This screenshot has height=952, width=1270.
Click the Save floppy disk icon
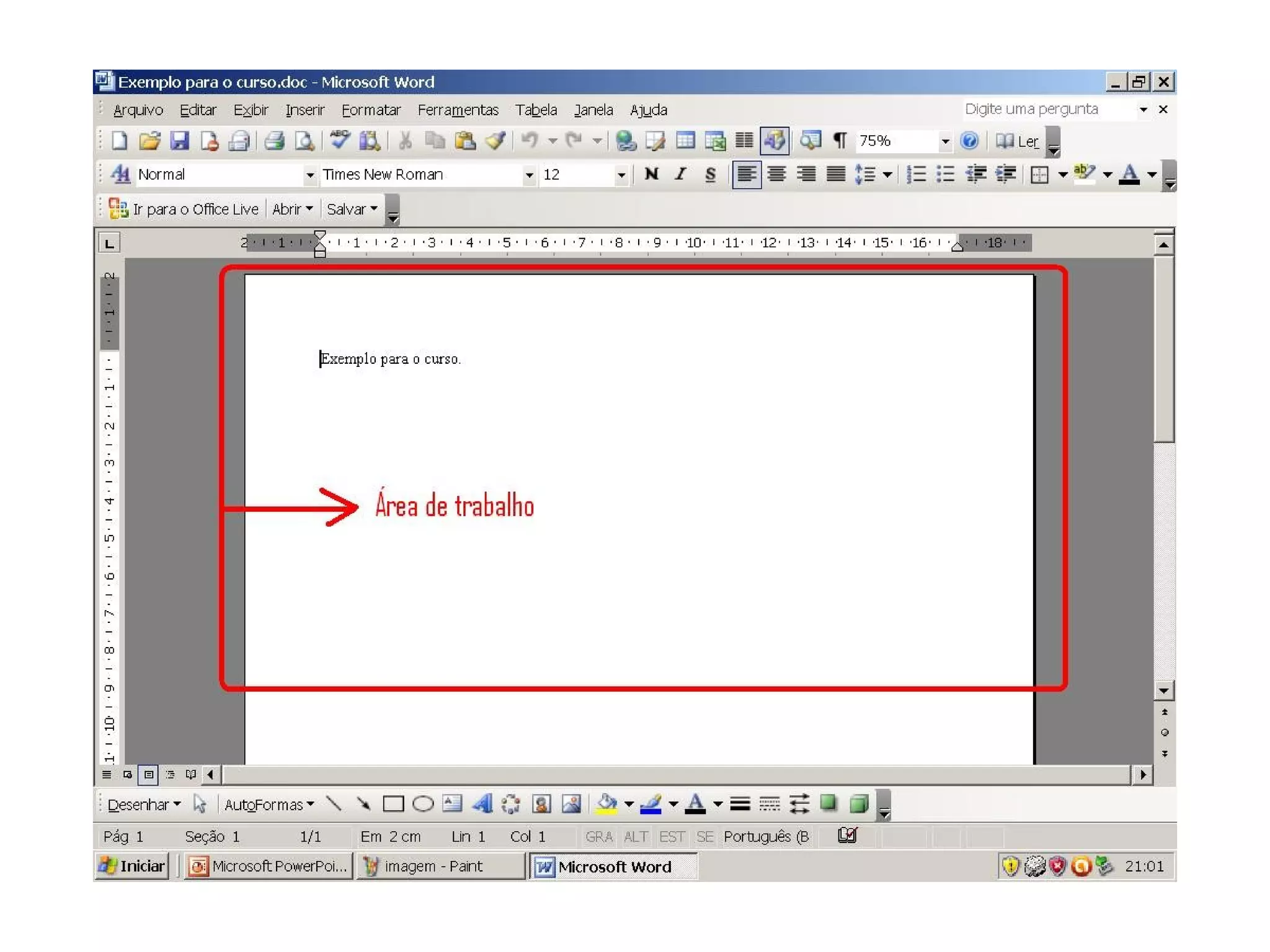(179, 141)
